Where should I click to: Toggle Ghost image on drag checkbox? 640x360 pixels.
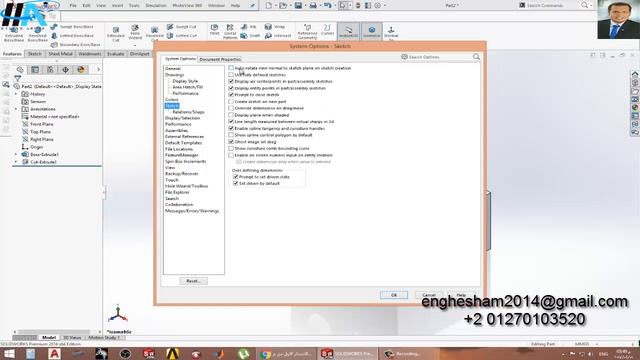click(x=231, y=142)
